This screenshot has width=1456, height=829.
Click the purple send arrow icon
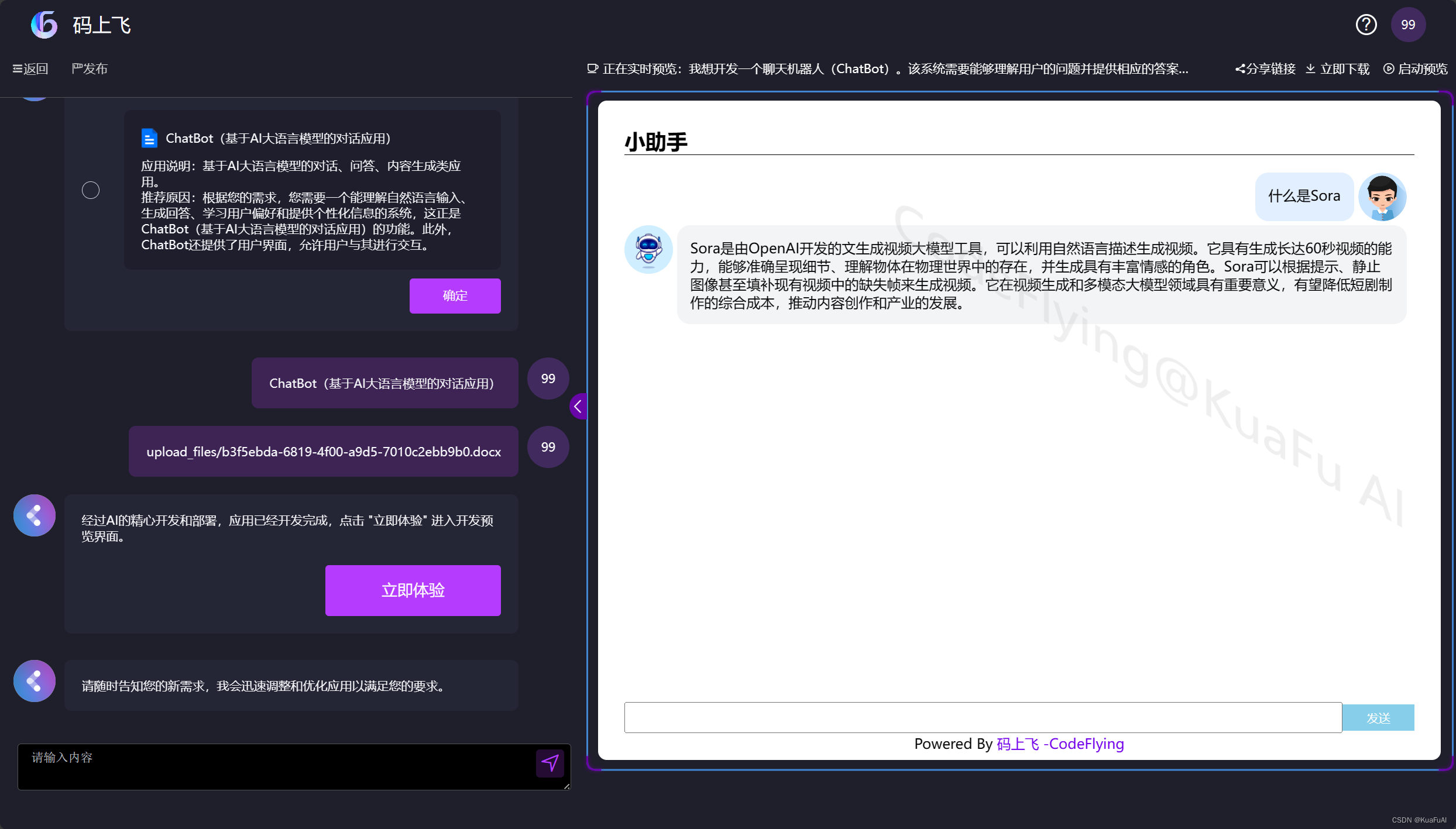550,763
